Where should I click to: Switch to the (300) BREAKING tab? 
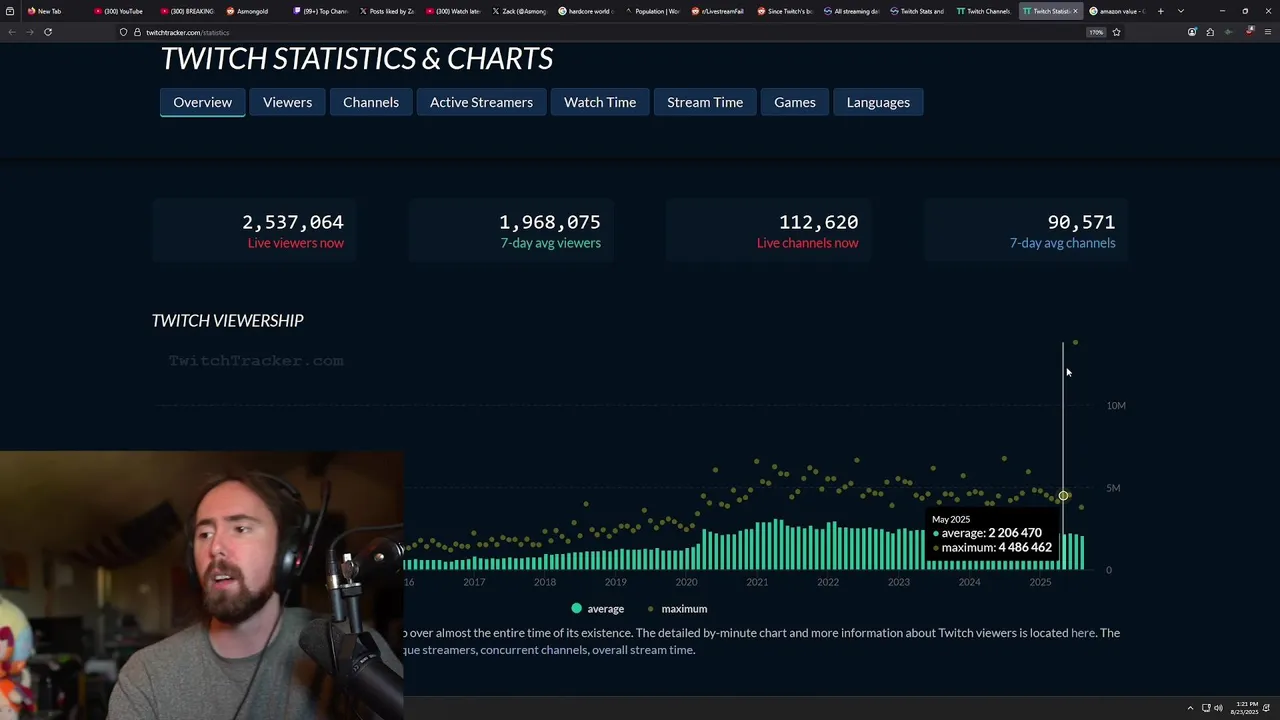pos(189,11)
